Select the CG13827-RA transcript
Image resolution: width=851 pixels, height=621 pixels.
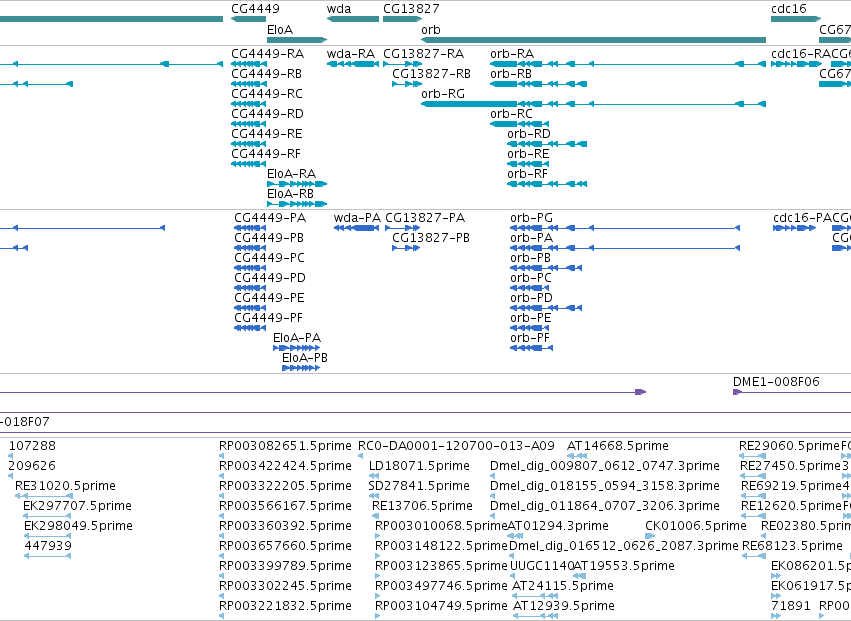(402, 64)
